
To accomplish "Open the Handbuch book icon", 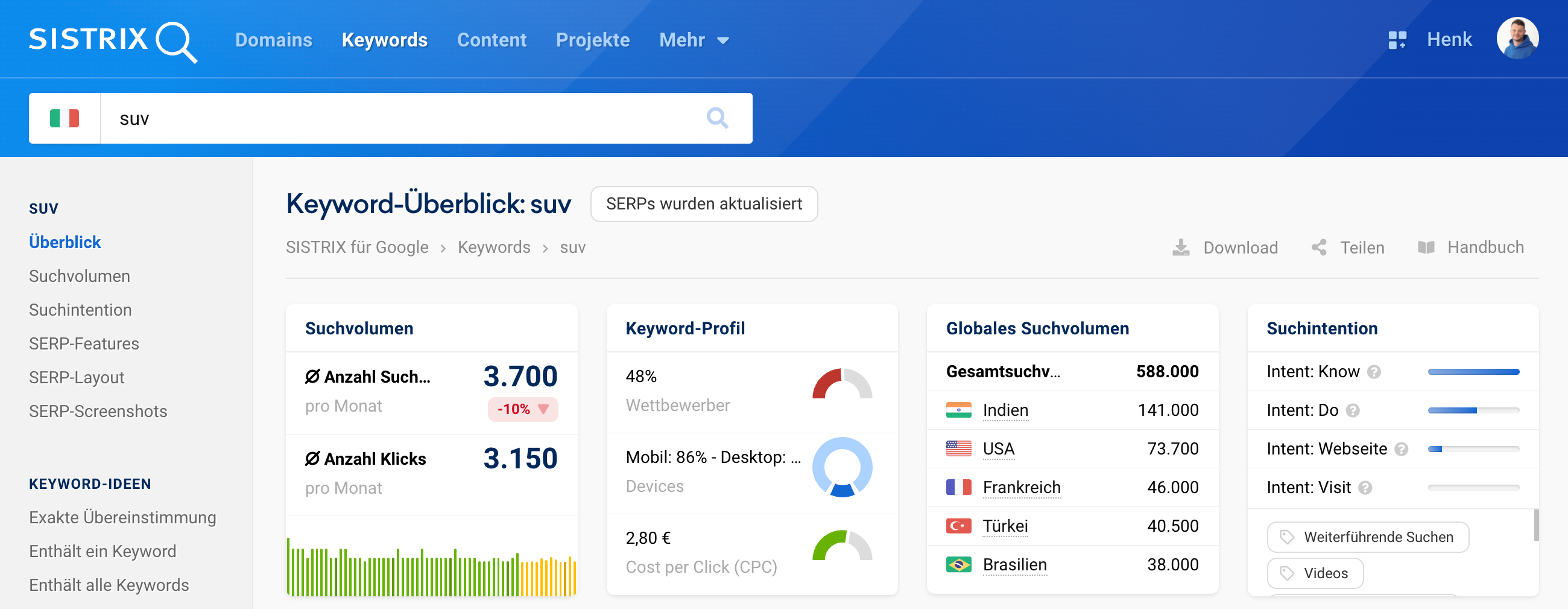I will point(1426,247).
